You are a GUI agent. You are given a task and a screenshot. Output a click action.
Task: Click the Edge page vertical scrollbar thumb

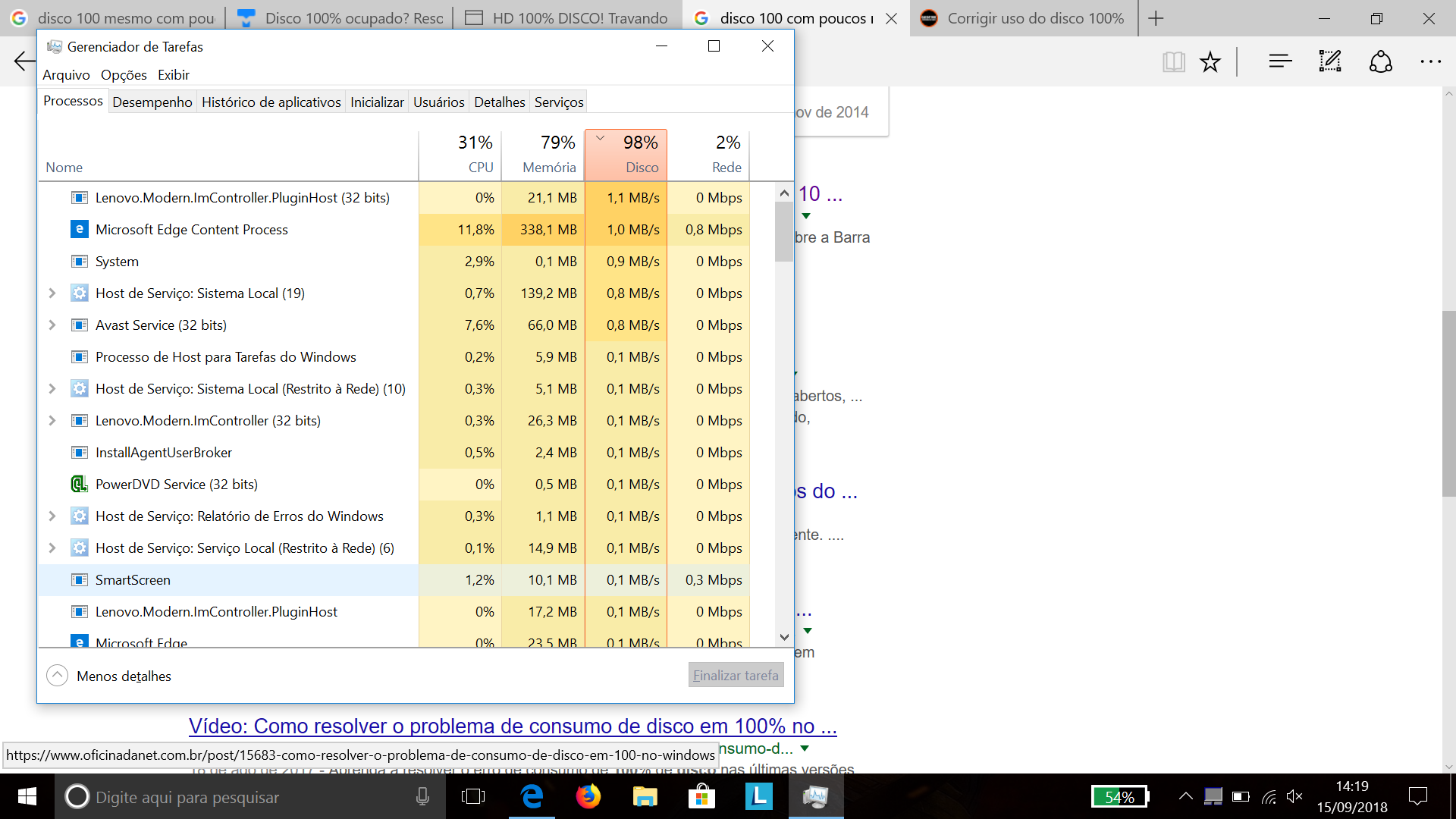pyautogui.click(x=1449, y=403)
